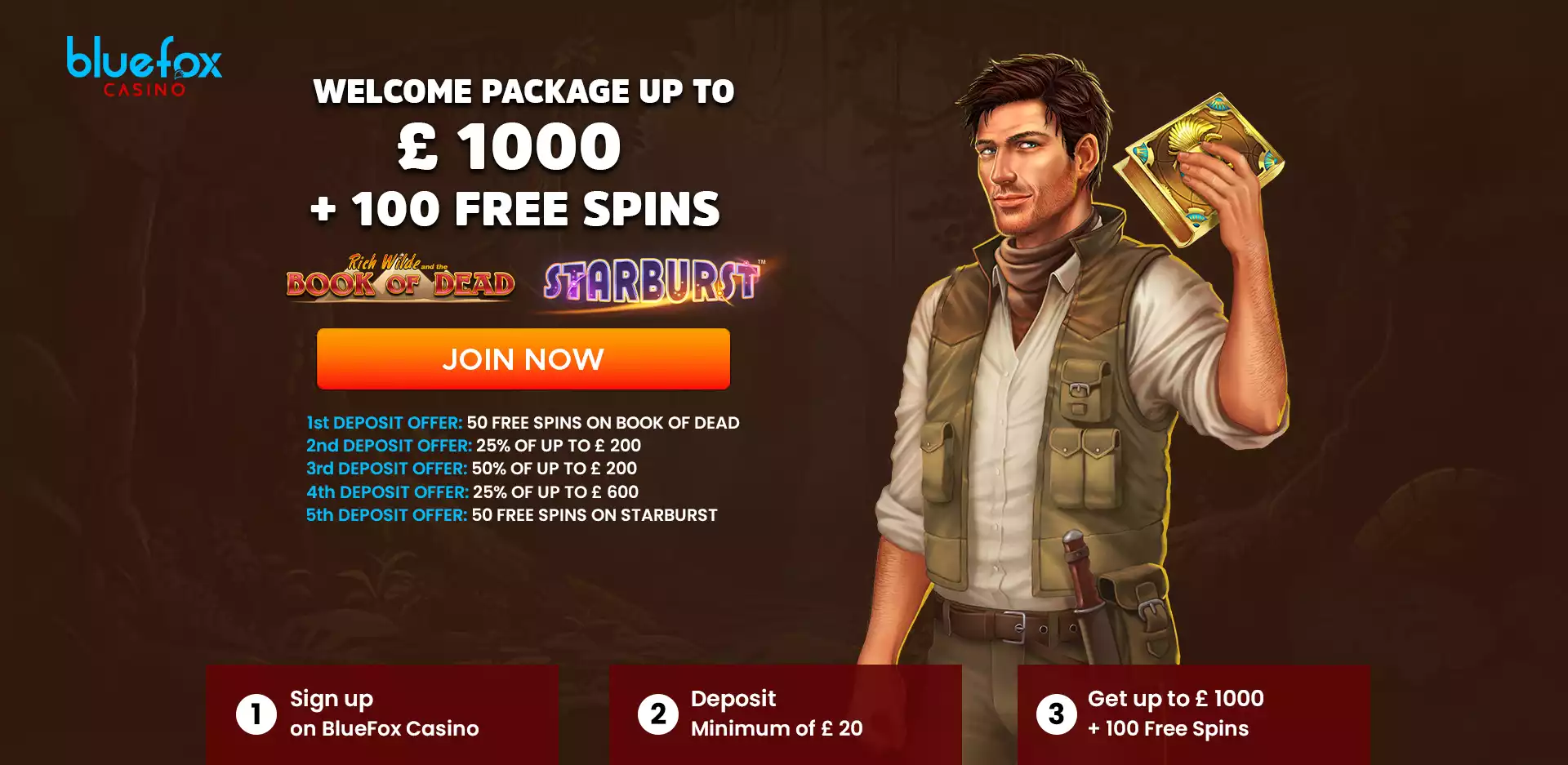The image size is (1568, 765).
Task: Select the Sign up on BlueFox Casino panel
Action: 382,714
